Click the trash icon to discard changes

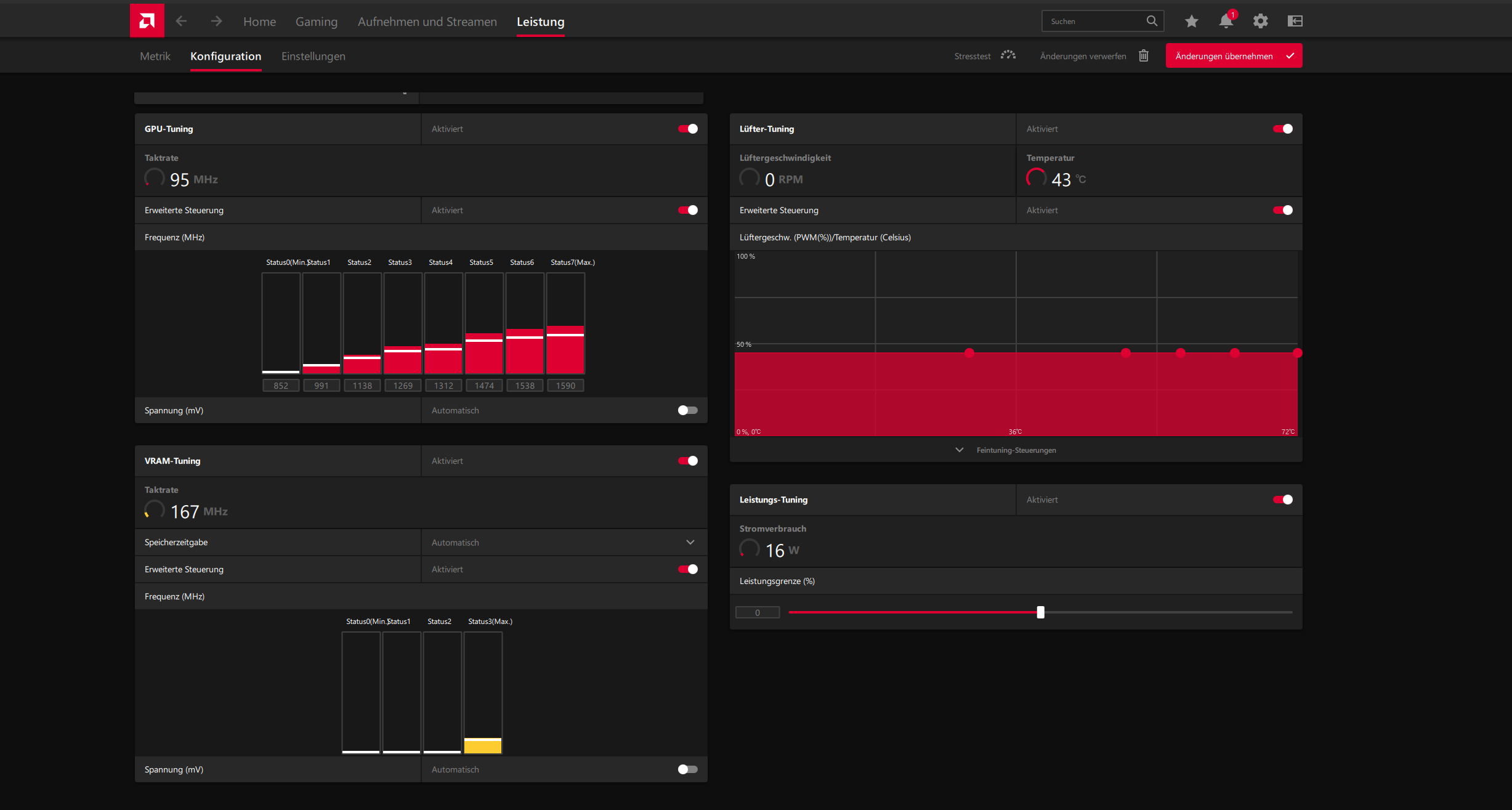point(1144,56)
